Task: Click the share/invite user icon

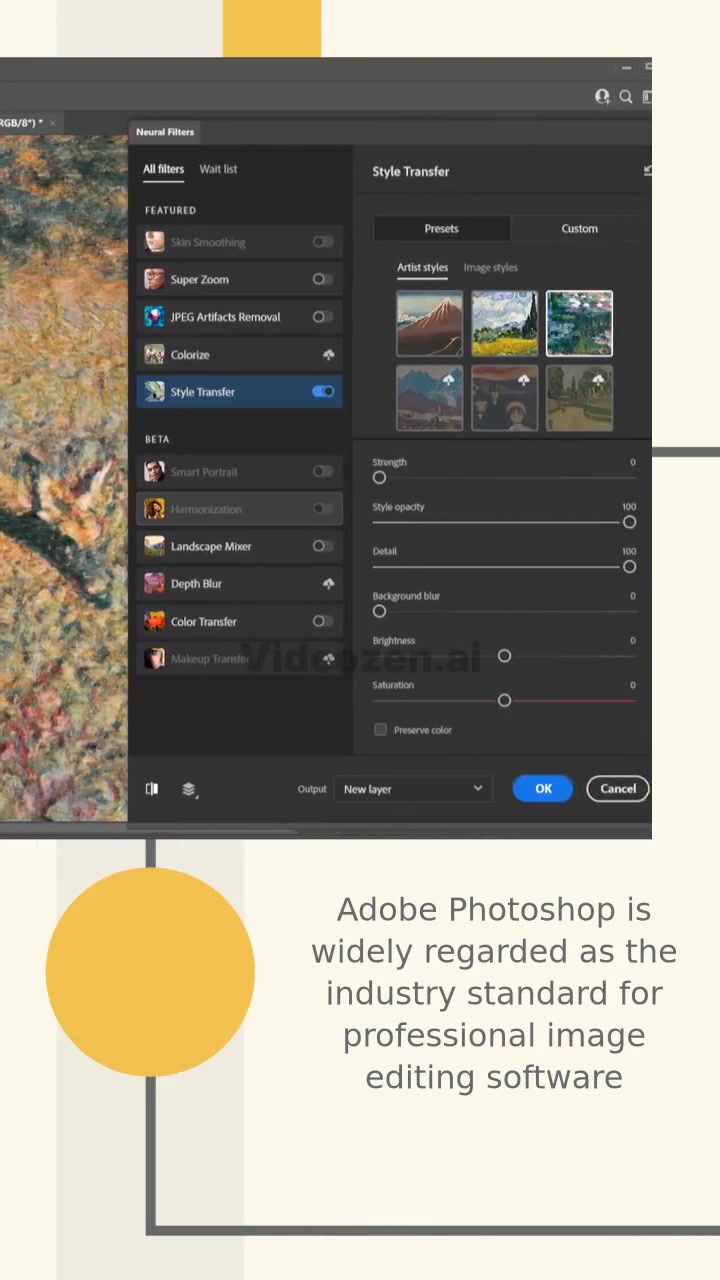Action: 602,97
